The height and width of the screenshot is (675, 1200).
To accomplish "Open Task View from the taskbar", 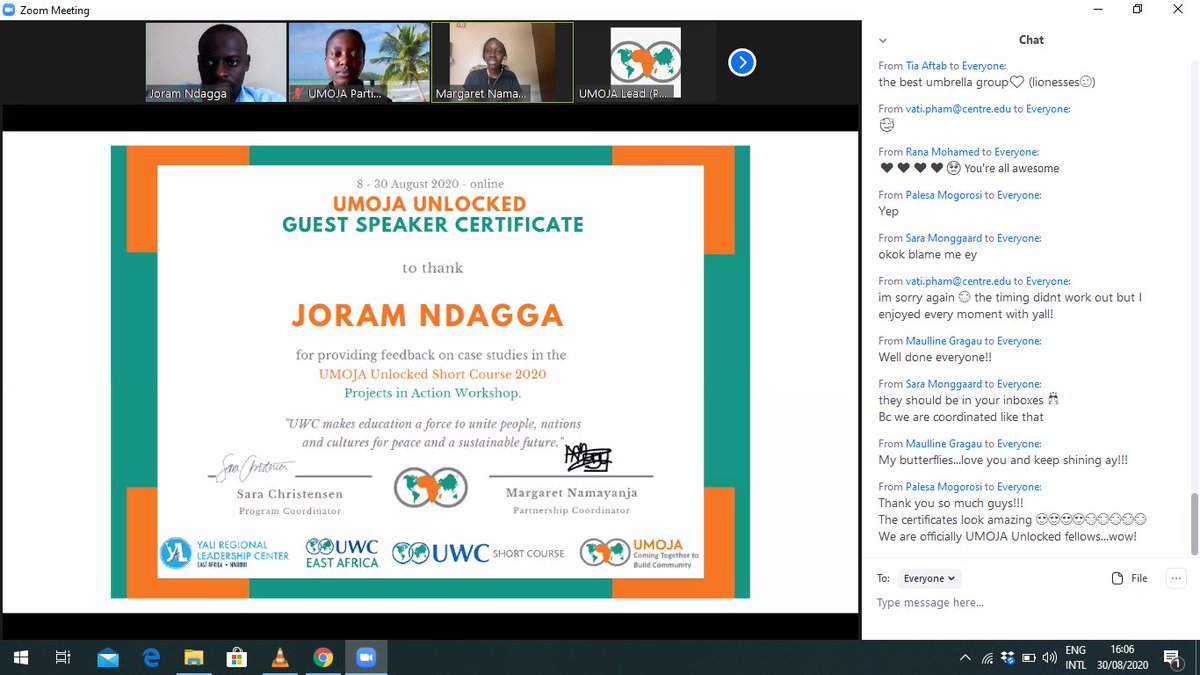I will tap(62, 657).
